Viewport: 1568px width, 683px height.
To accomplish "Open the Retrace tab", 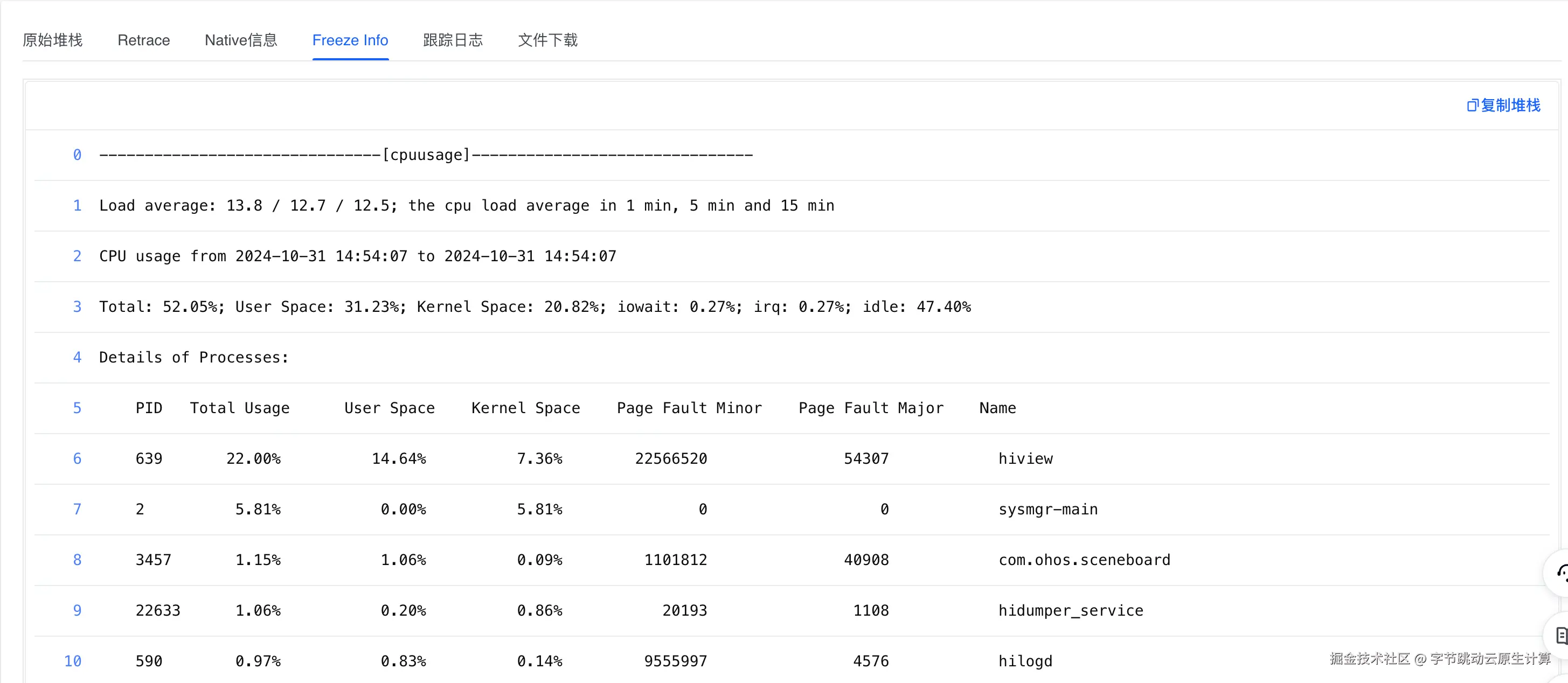I will (144, 40).
